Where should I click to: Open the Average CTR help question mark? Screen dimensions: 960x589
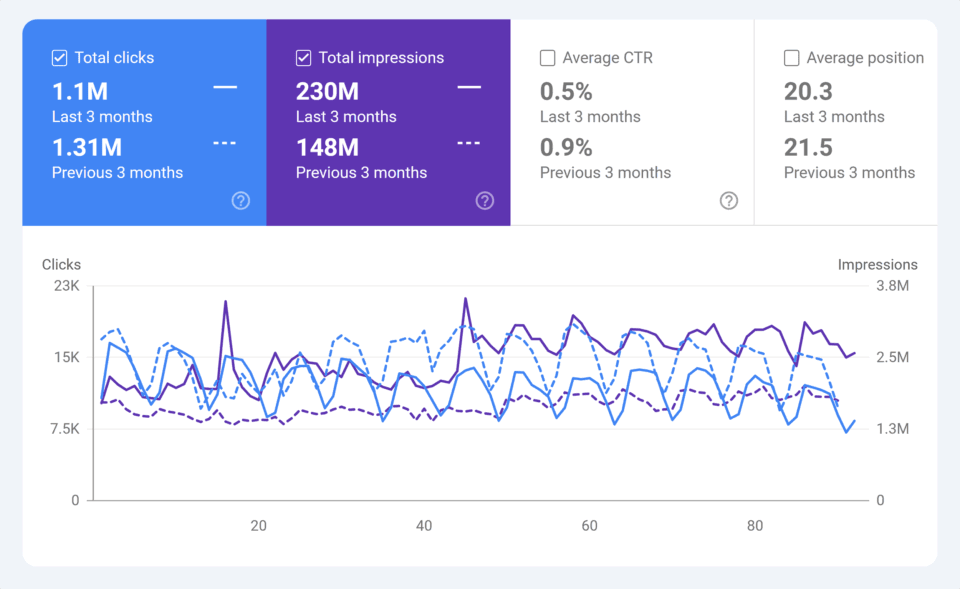pyautogui.click(x=729, y=201)
